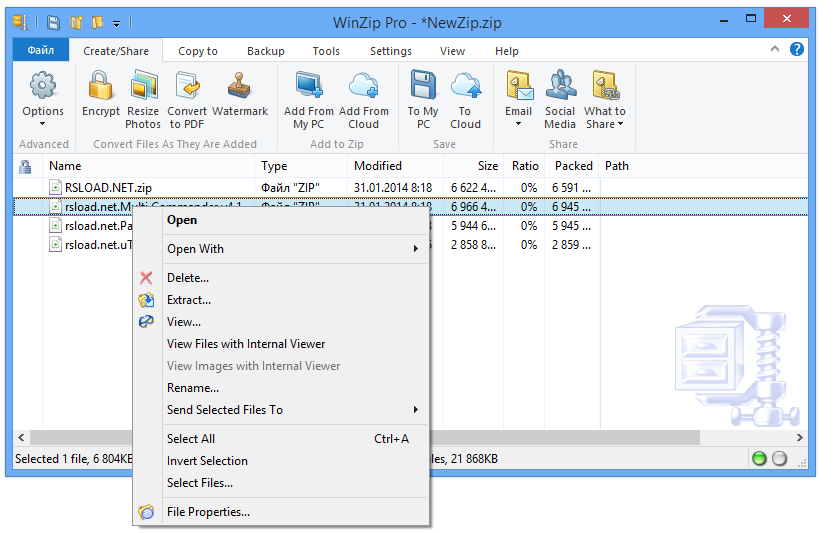Save the zip To Cloud
Screen dimensions: 834x533
(465, 86)
